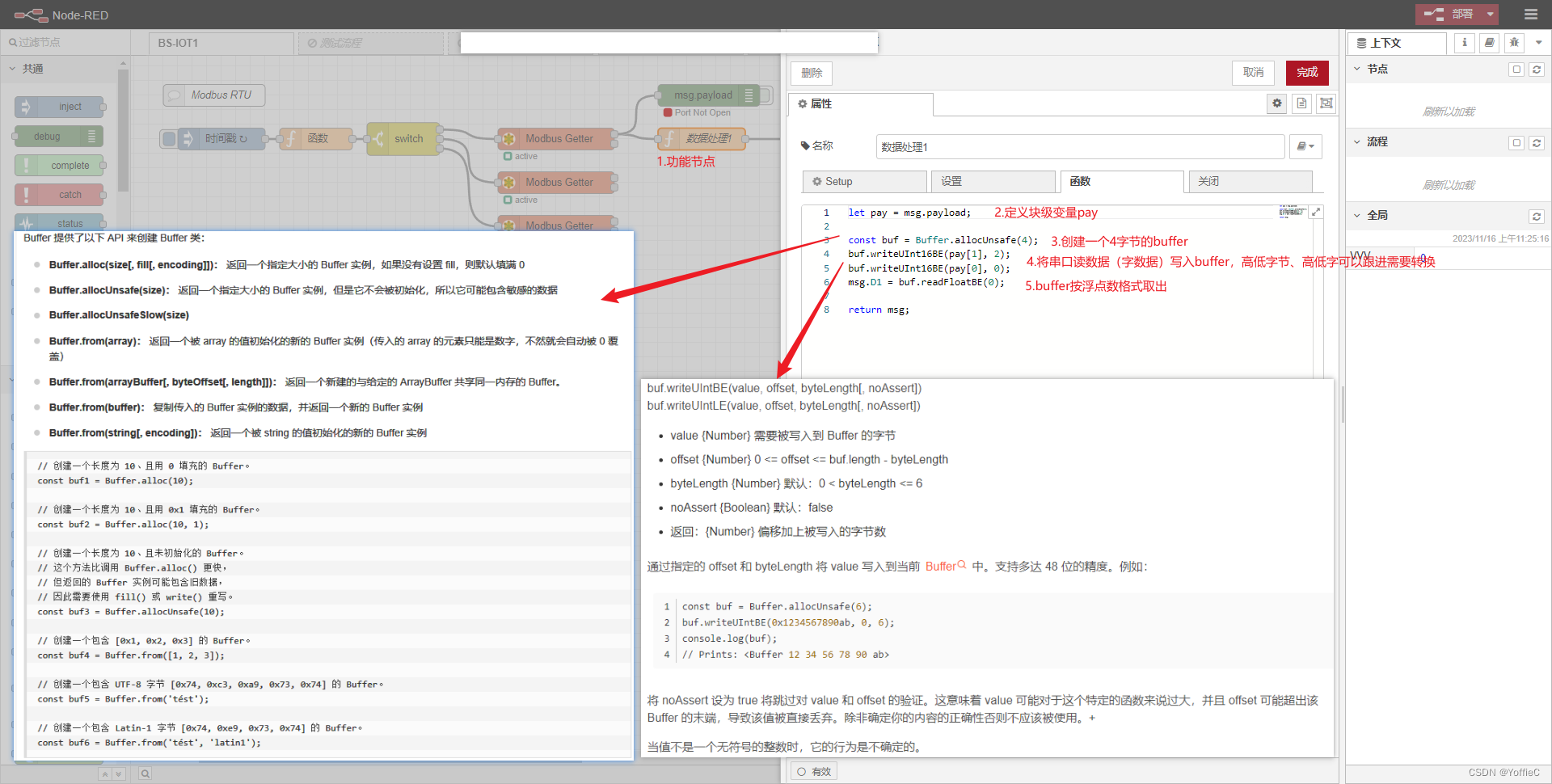Refresh the 节点 context section

tap(1537, 70)
